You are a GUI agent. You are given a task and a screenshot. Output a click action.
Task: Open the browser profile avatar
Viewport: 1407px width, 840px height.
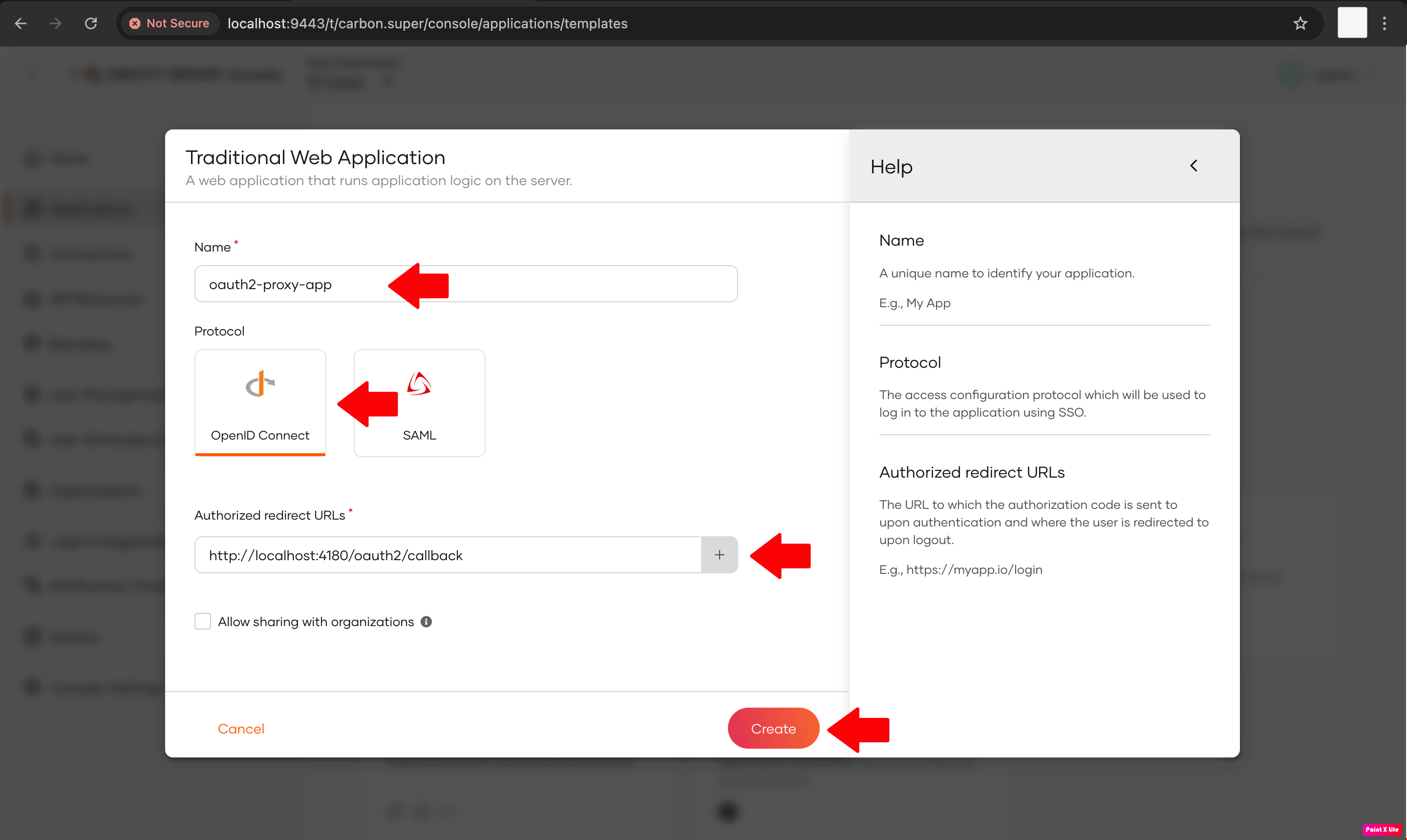(1352, 22)
